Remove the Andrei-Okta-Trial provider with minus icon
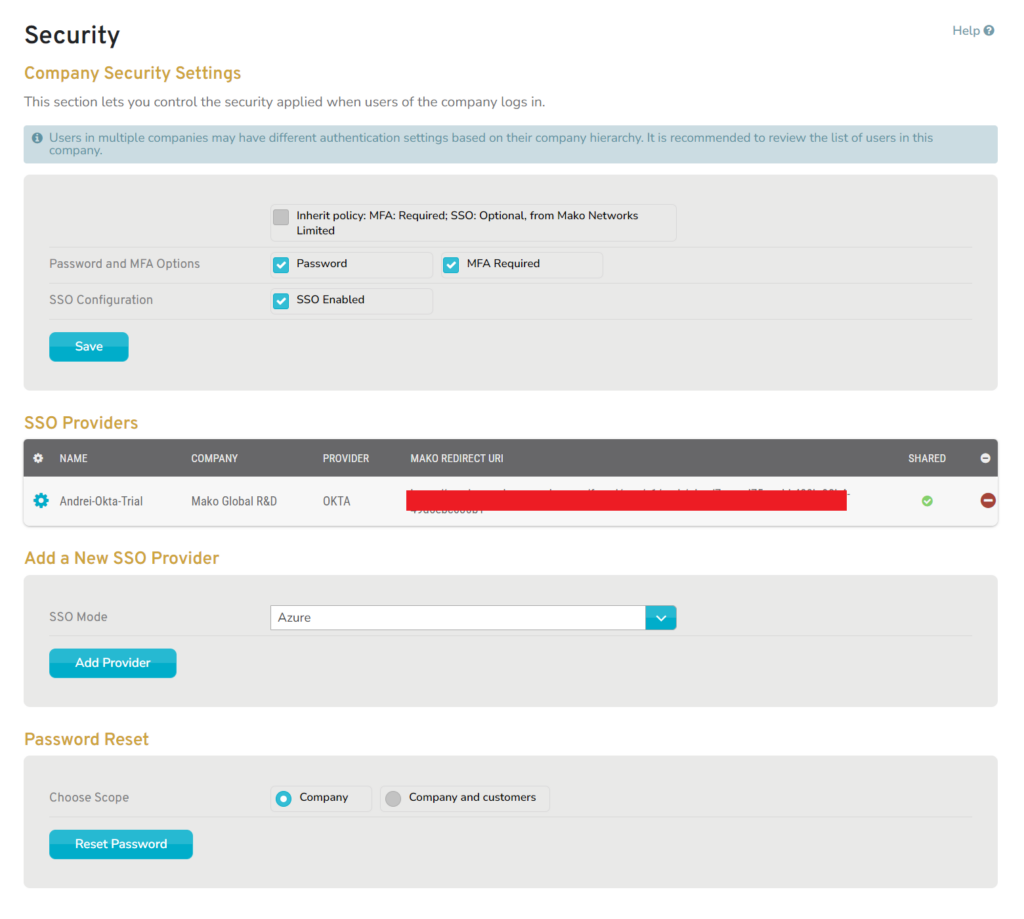Screen dimensions: 1024x919 [987, 501]
